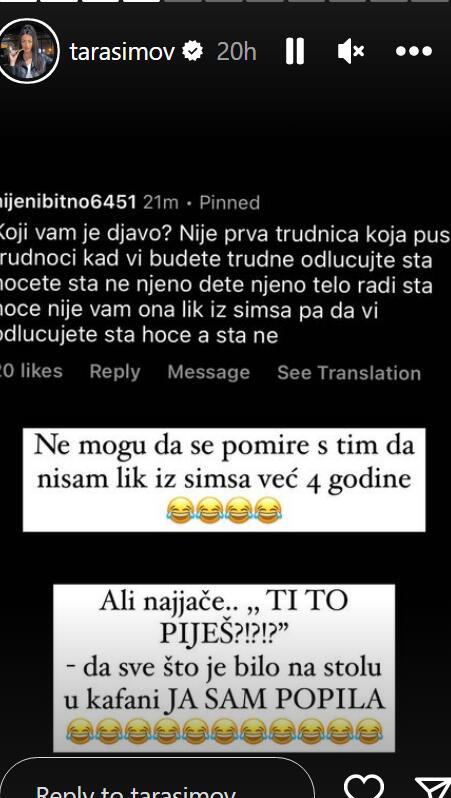Viewport: 451px width, 798px height.
Task: Open the 20 likes count
Action: pos(31,372)
